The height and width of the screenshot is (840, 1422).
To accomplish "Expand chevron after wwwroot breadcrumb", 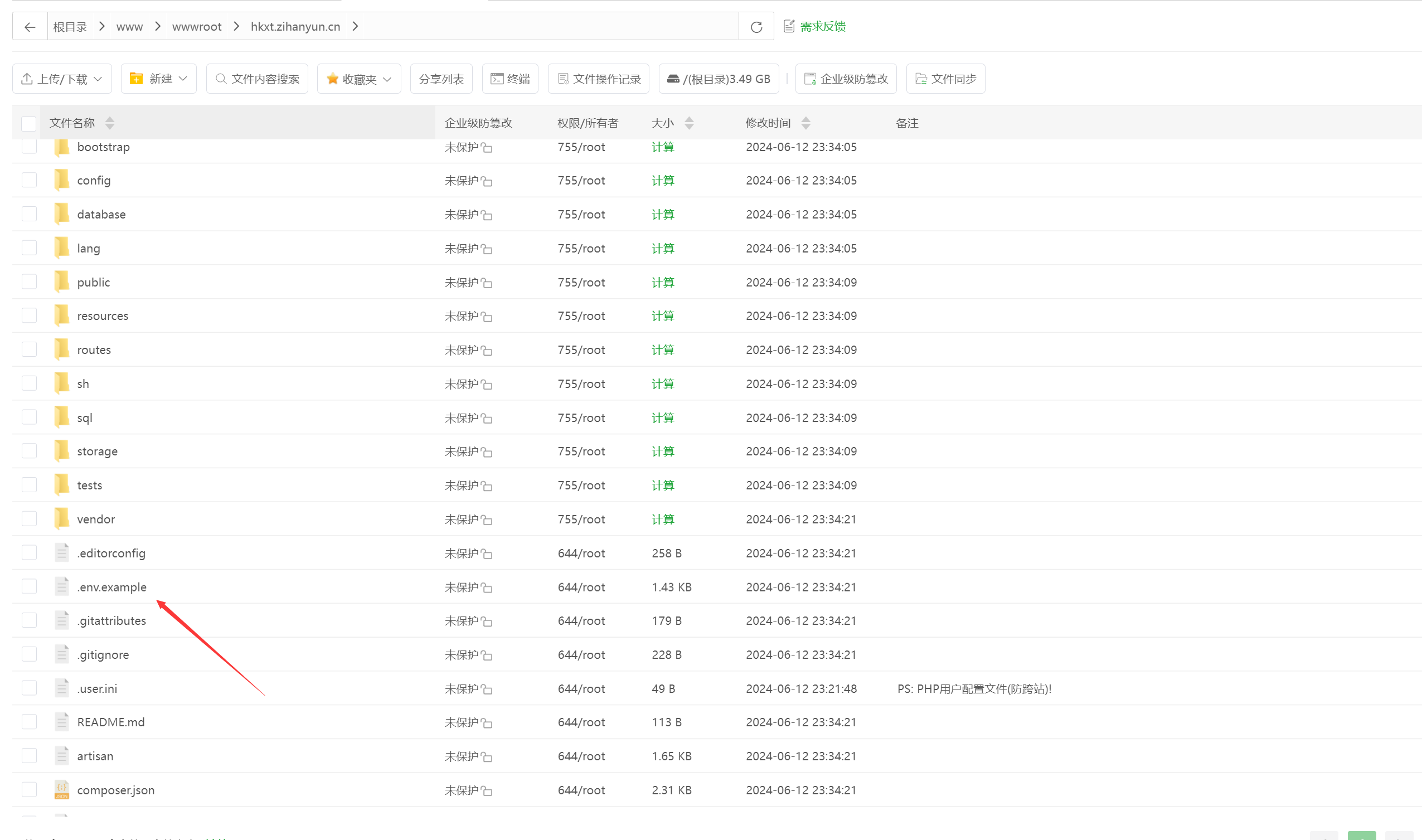I will point(236,27).
